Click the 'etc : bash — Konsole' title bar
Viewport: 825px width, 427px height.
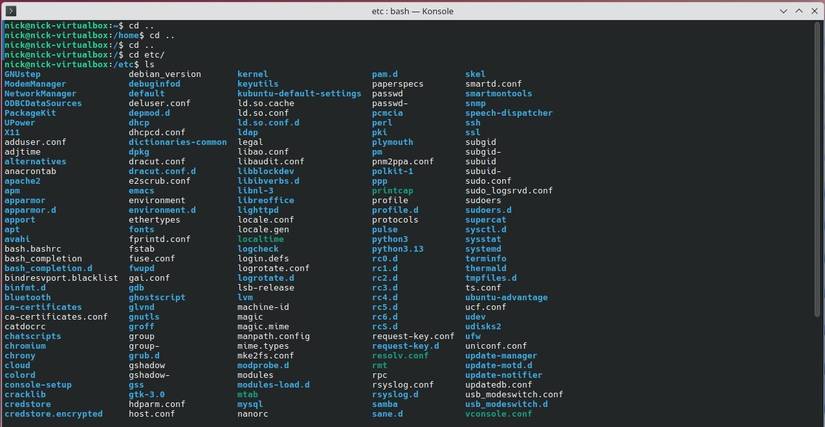[412, 9]
